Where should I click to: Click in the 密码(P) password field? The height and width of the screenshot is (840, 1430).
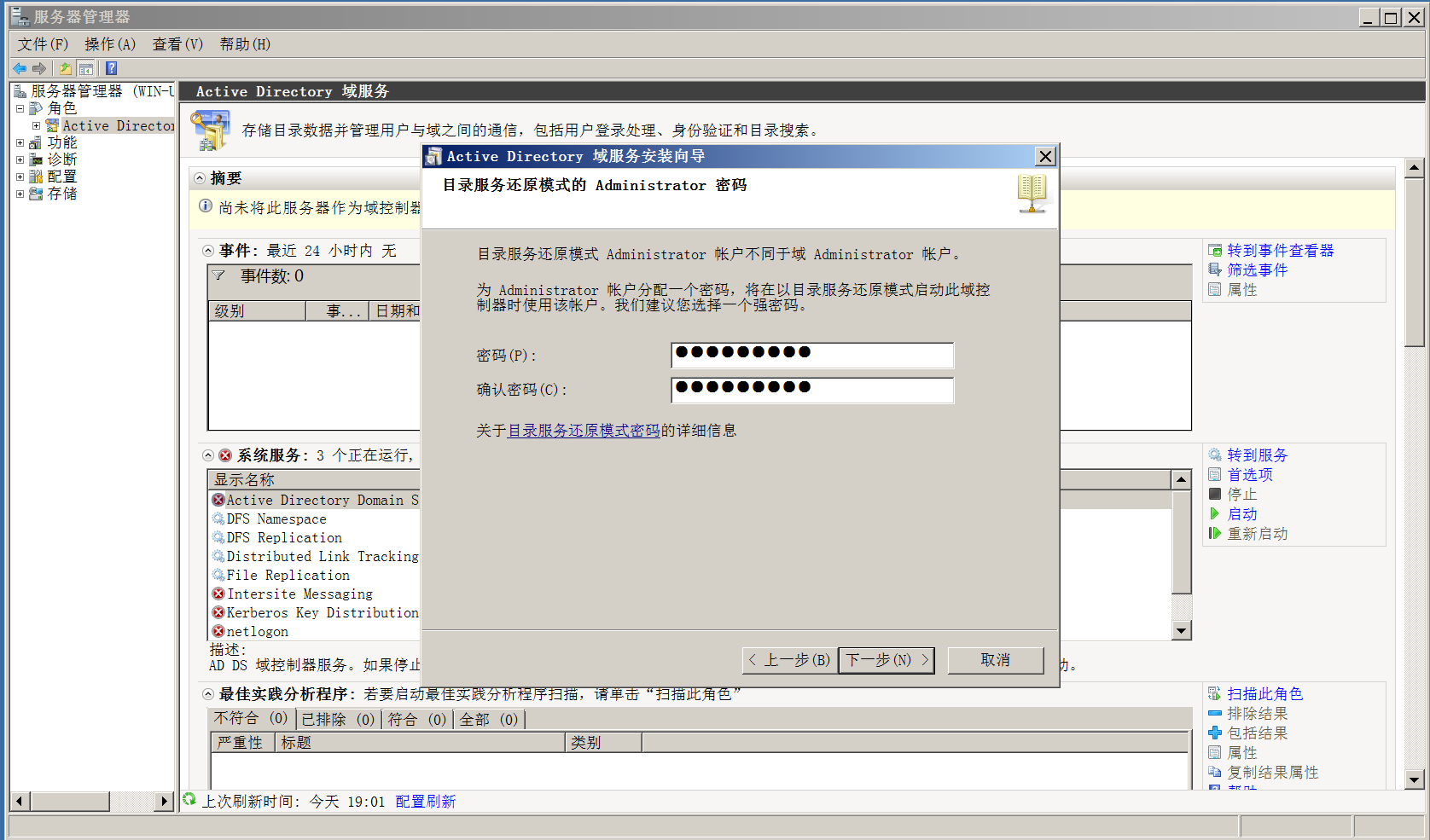(x=812, y=355)
